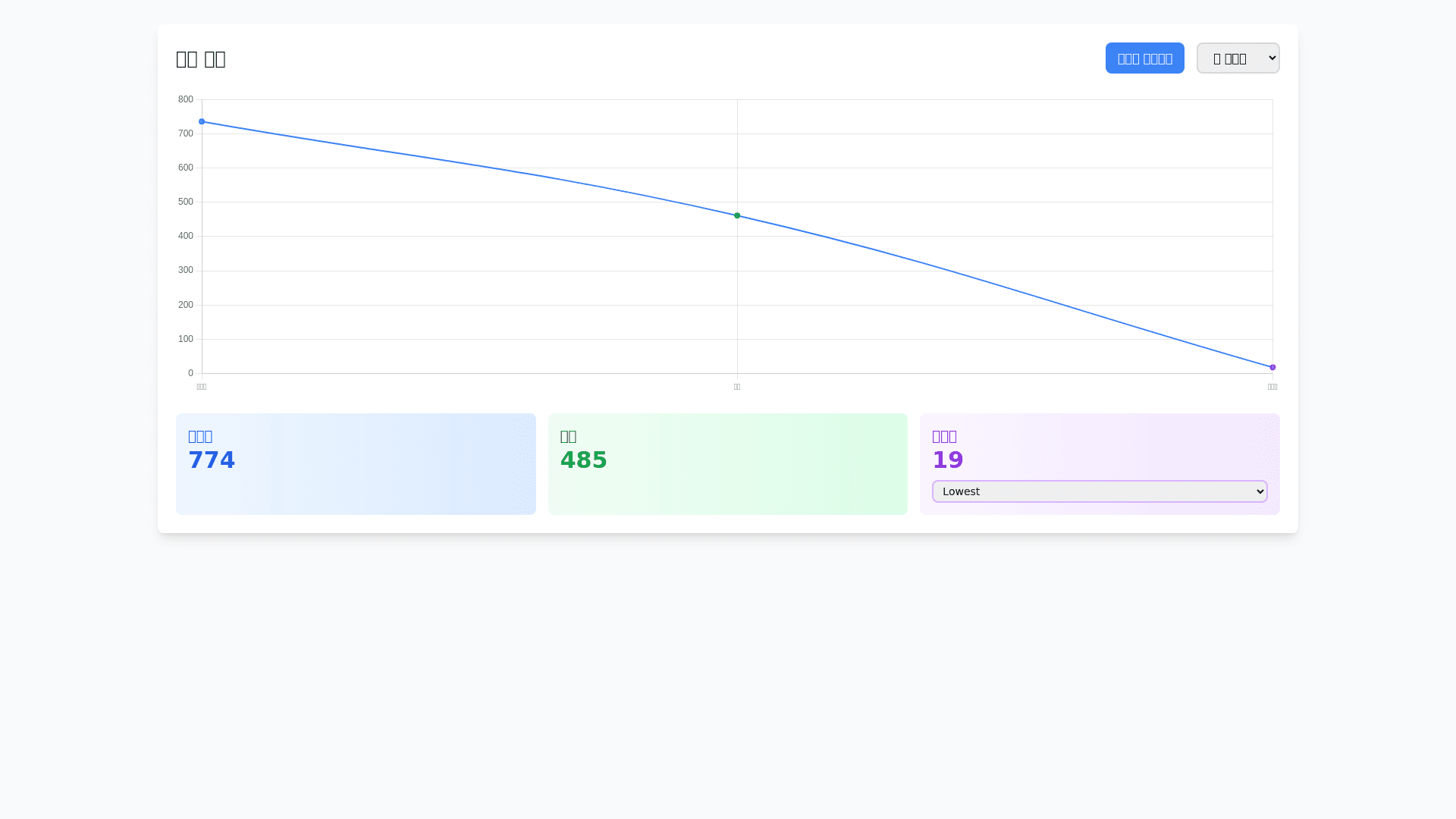Click the 400 label on the y-axis
The image size is (1456, 819).
[x=186, y=236]
